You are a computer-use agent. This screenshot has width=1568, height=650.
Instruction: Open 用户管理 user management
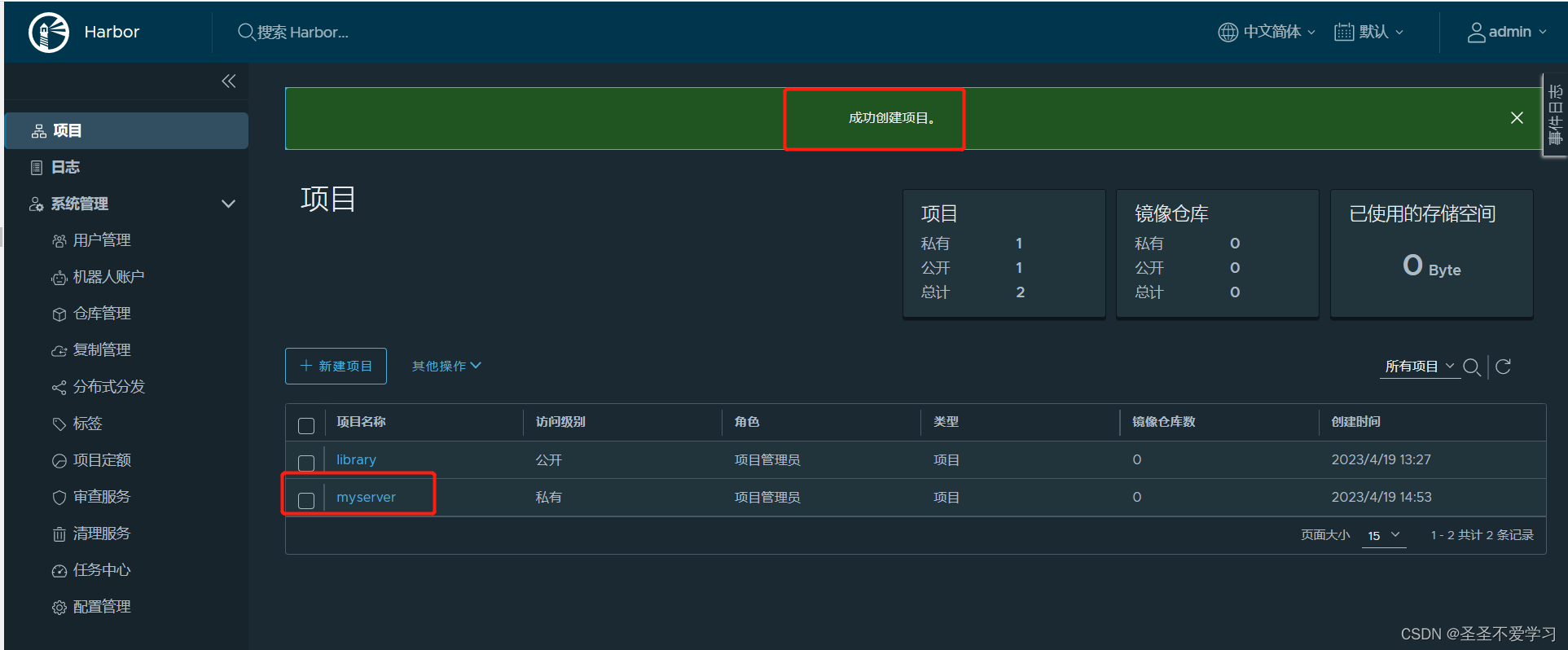[102, 240]
